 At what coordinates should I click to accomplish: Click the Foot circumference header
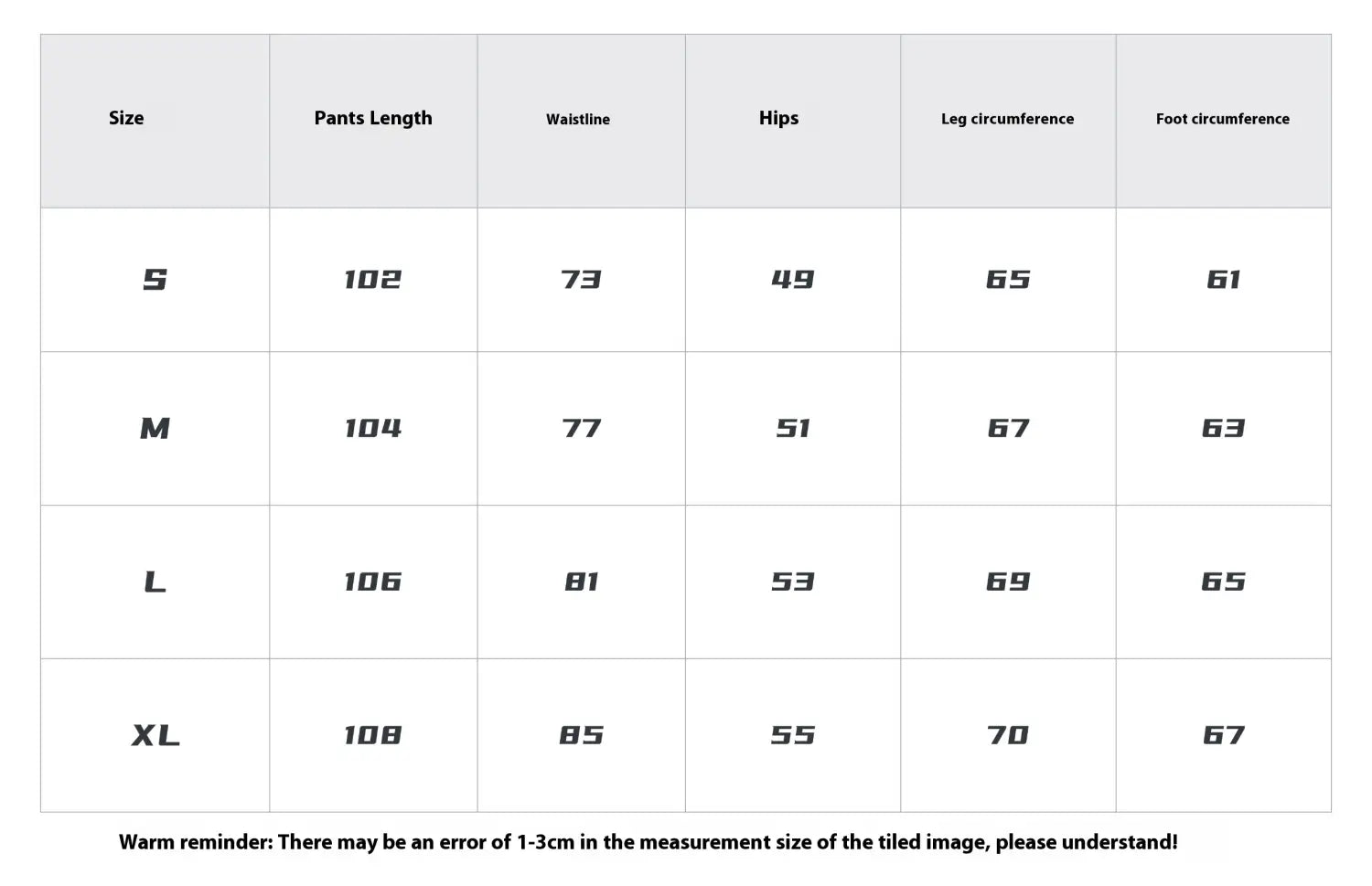[x=1222, y=119]
